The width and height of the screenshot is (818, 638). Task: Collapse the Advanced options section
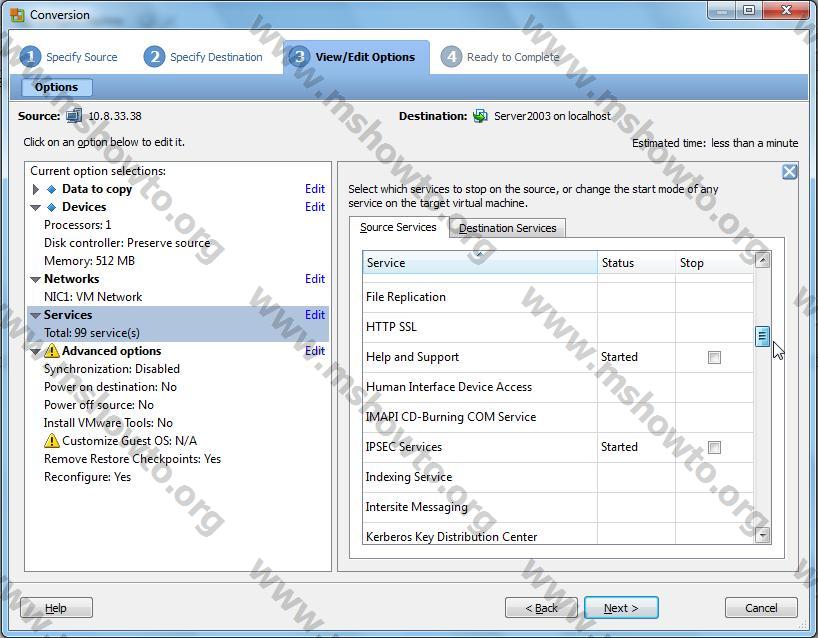[35, 352]
